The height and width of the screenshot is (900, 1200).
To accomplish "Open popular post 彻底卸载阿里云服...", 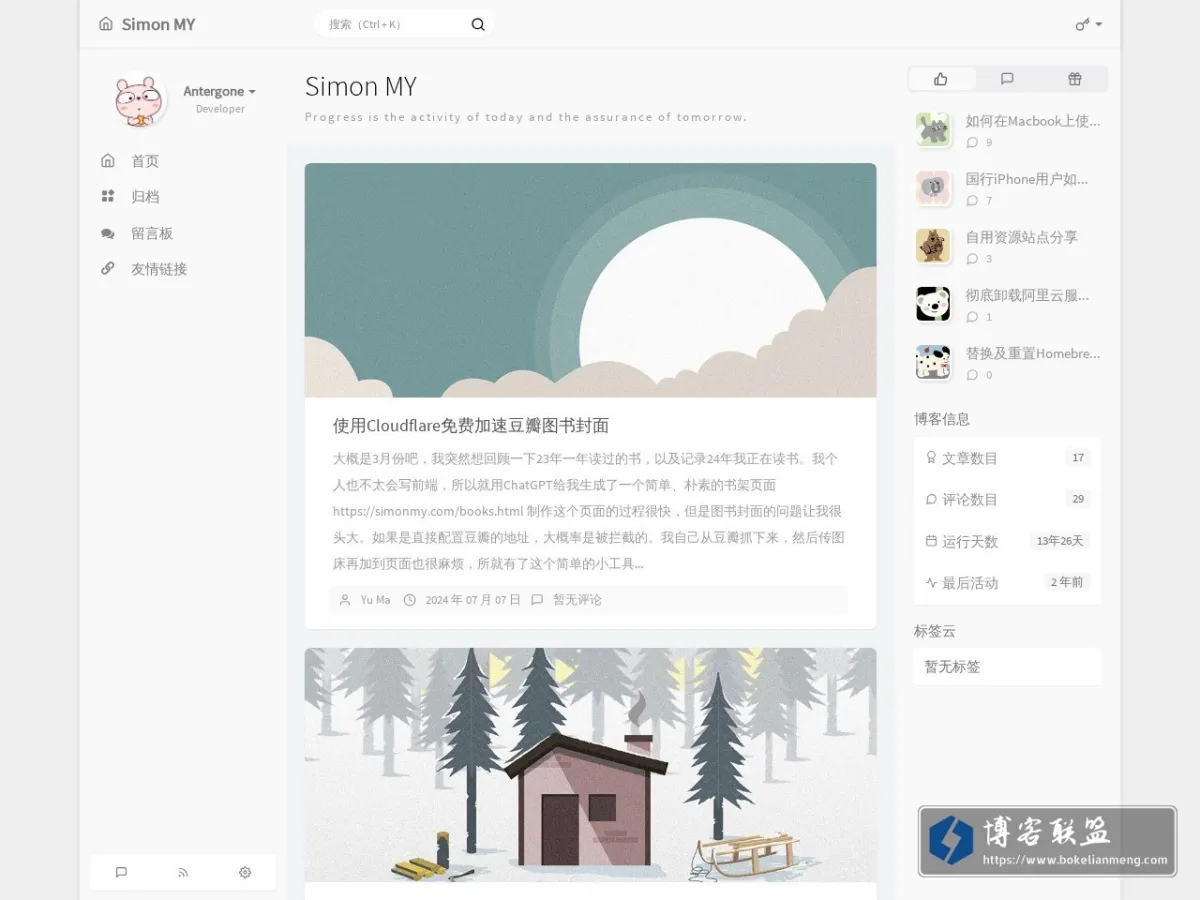I will tap(1027, 295).
